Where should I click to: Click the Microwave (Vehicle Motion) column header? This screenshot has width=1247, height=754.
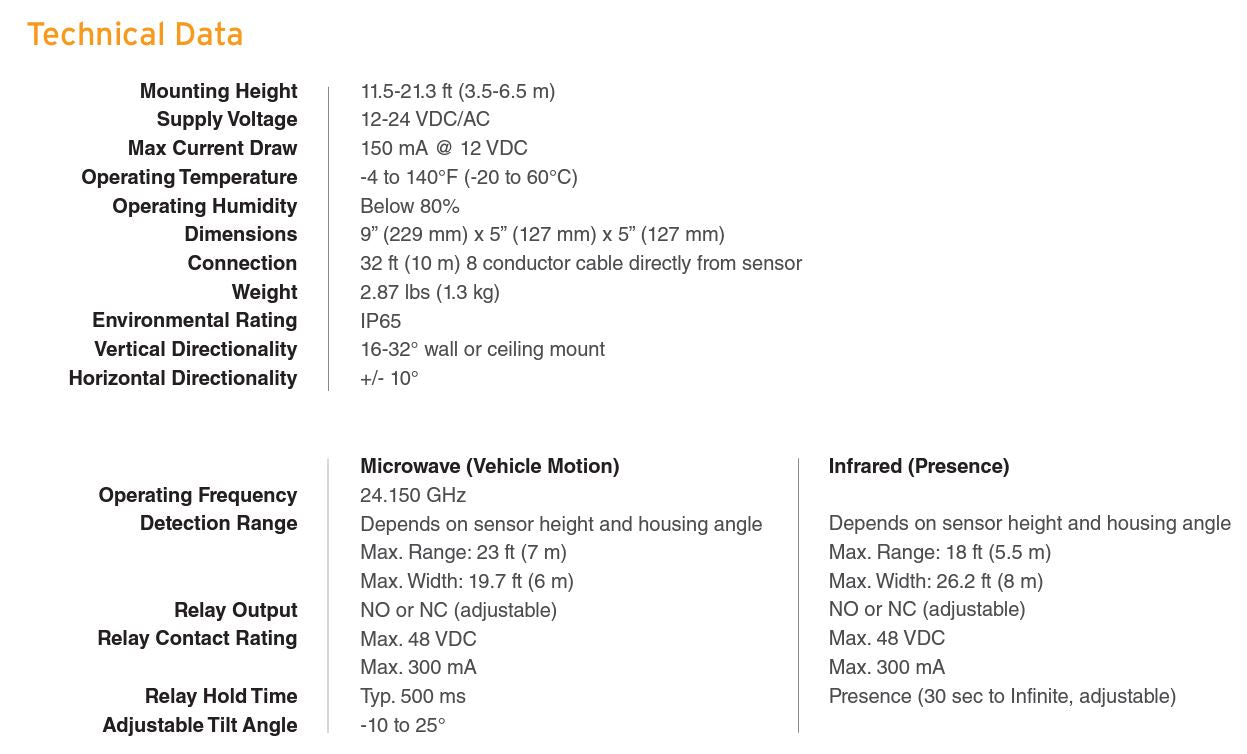(x=489, y=466)
